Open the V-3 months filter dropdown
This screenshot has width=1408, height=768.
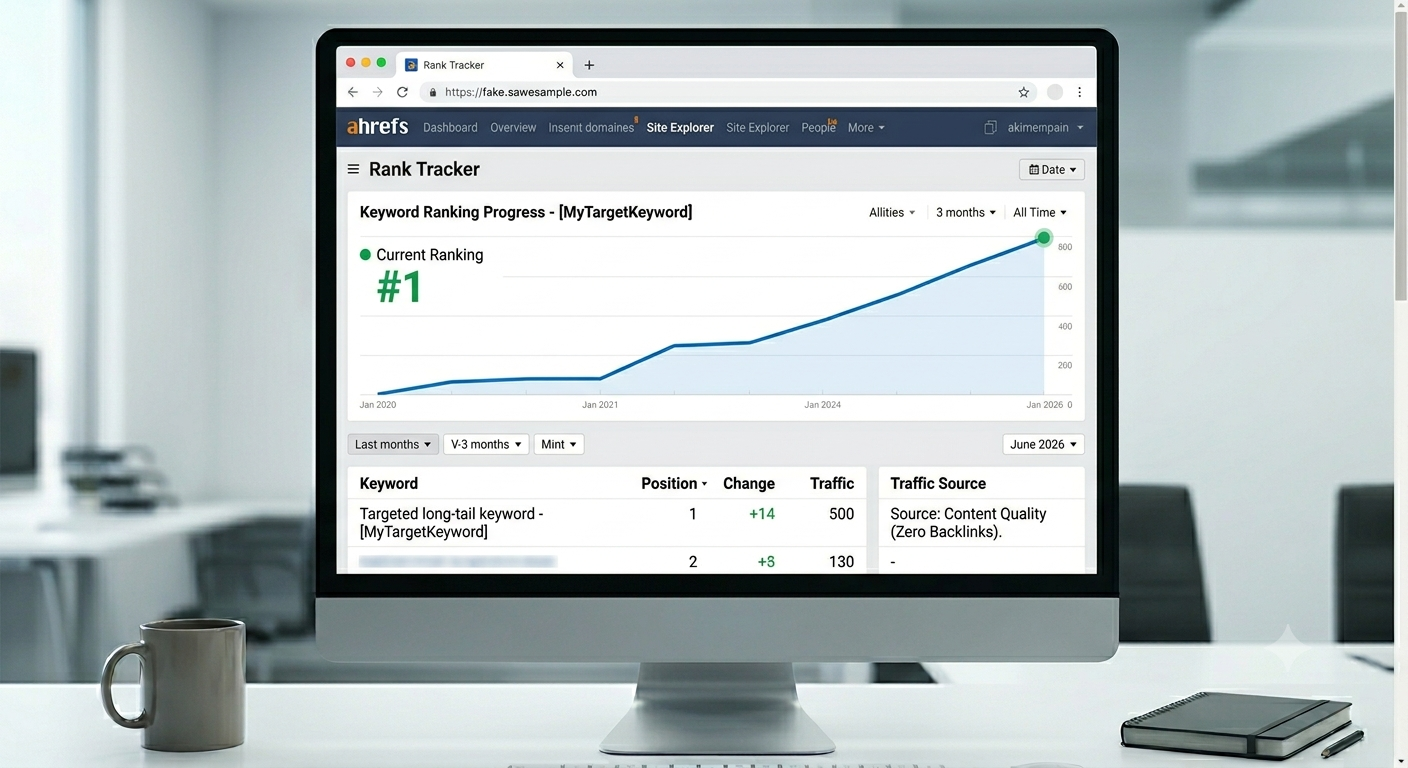[x=486, y=444]
